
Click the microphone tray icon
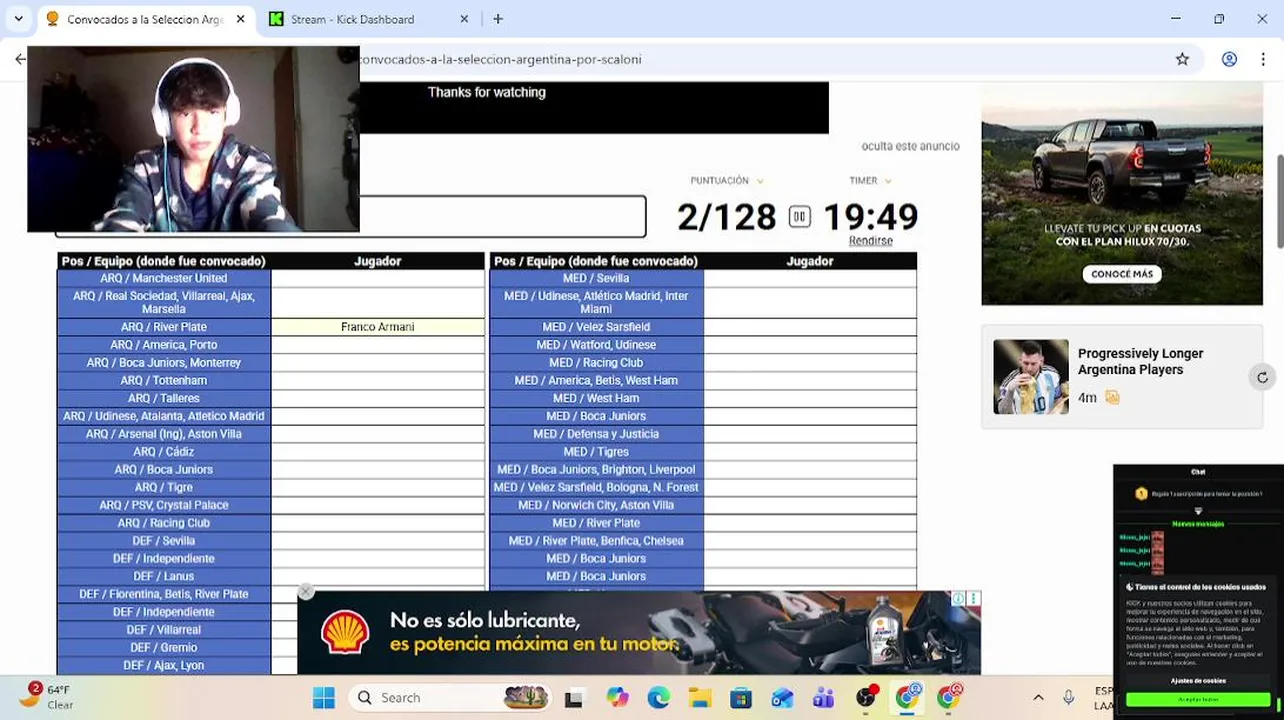click(x=1068, y=698)
